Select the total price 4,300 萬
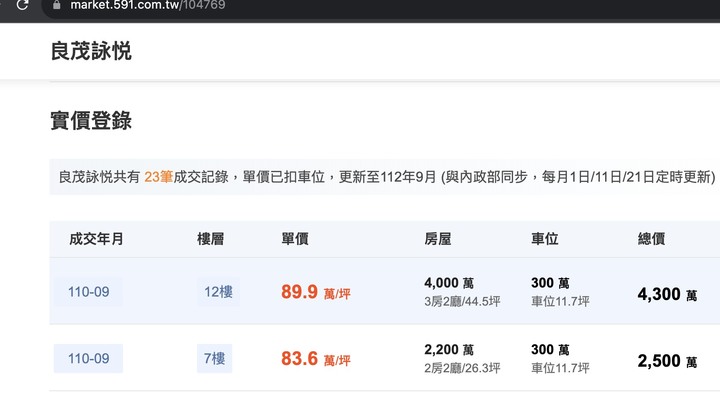This screenshot has width=720, height=402. click(x=667, y=294)
